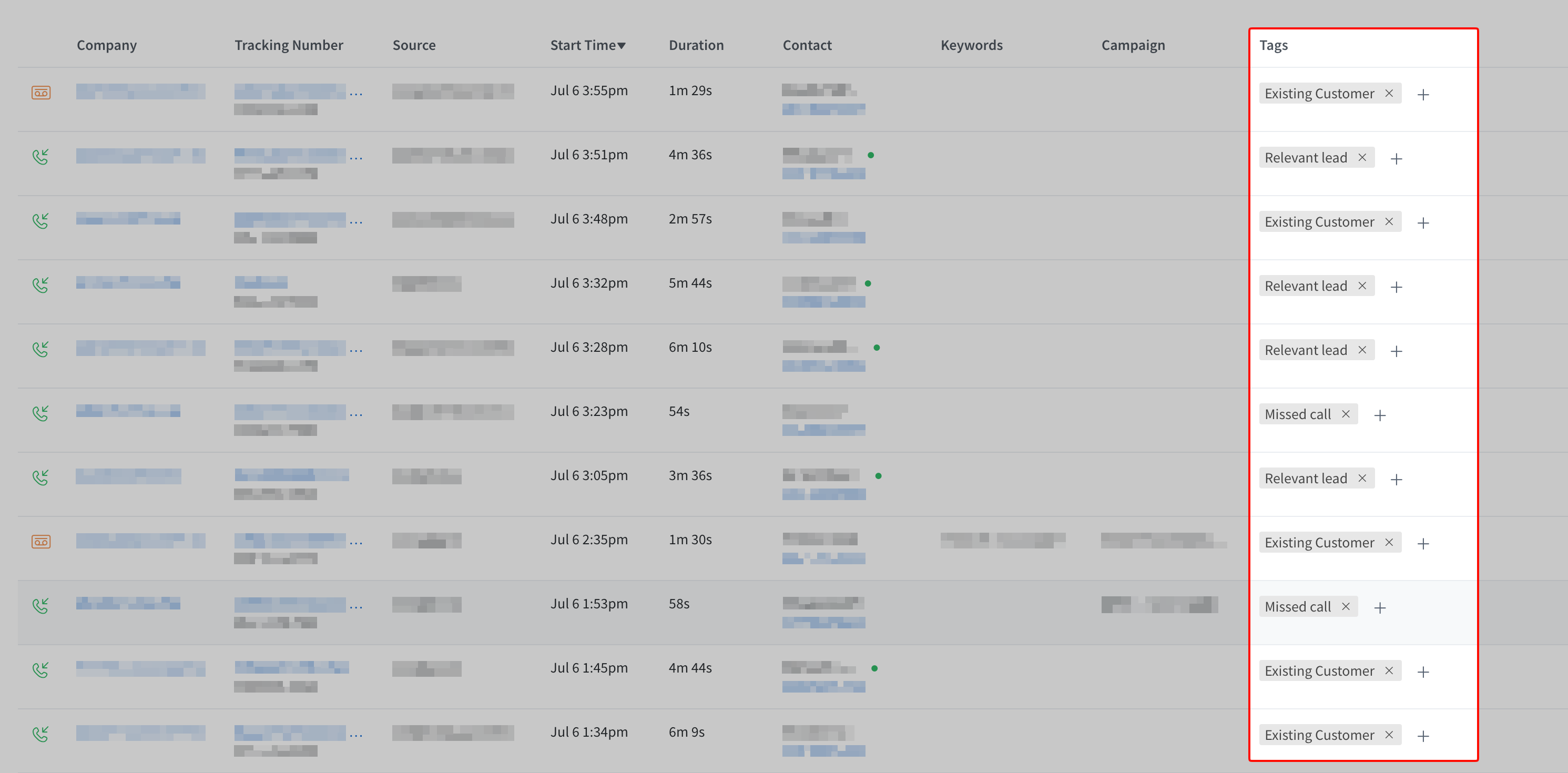Screen dimensions: 1568x773
Task: Remove Existing Customer tag on 2:35pm call
Action: [1389, 542]
